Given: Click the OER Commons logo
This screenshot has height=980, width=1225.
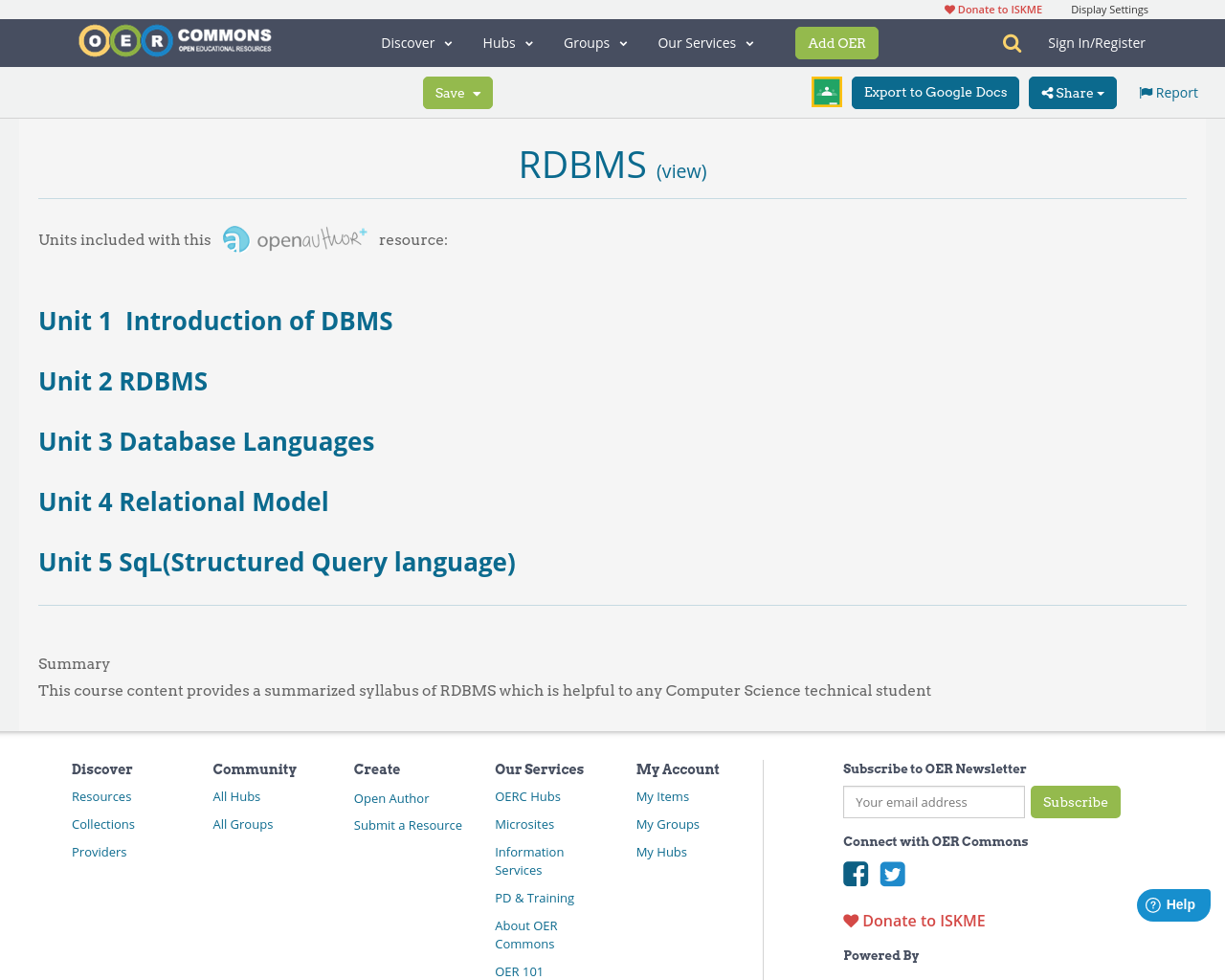Looking at the screenshot, I should pyautogui.click(x=174, y=38).
